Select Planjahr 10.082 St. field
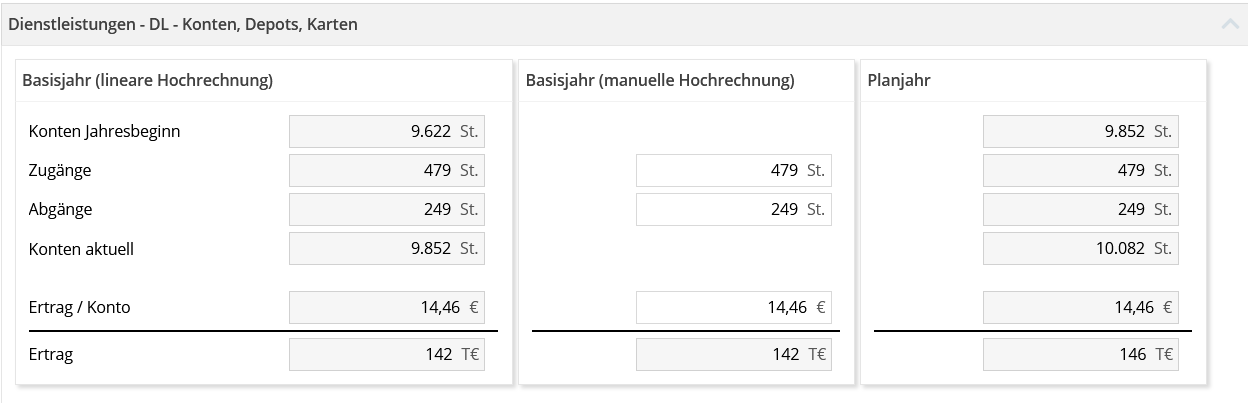The width and height of the screenshot is (1248, 403). coord(1081,248)
